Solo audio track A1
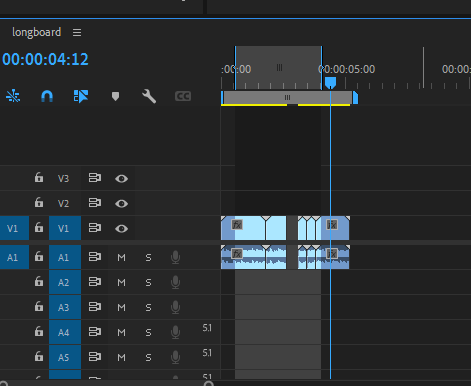 (x=148, y=257)
